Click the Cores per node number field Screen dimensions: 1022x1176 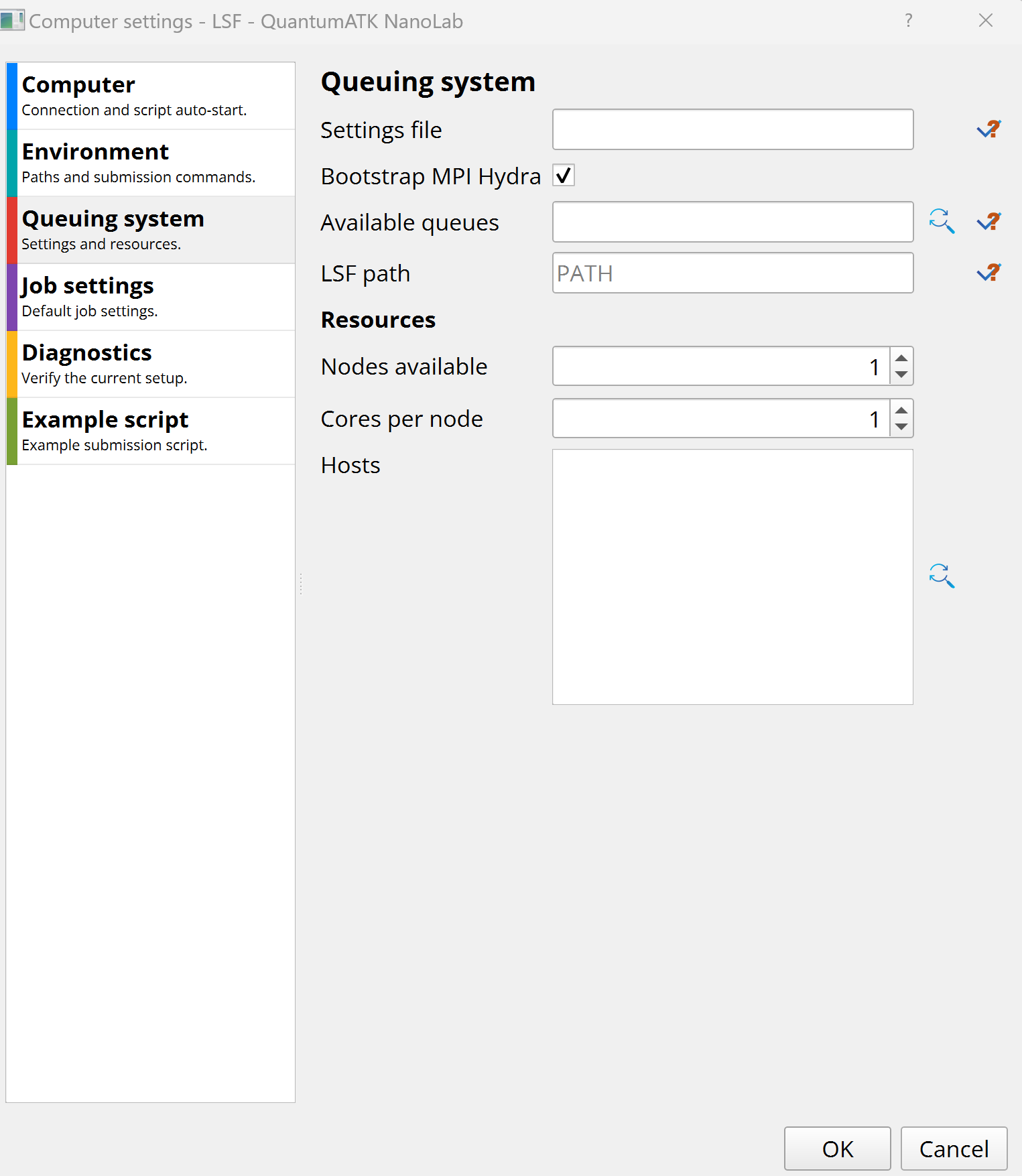721,418
